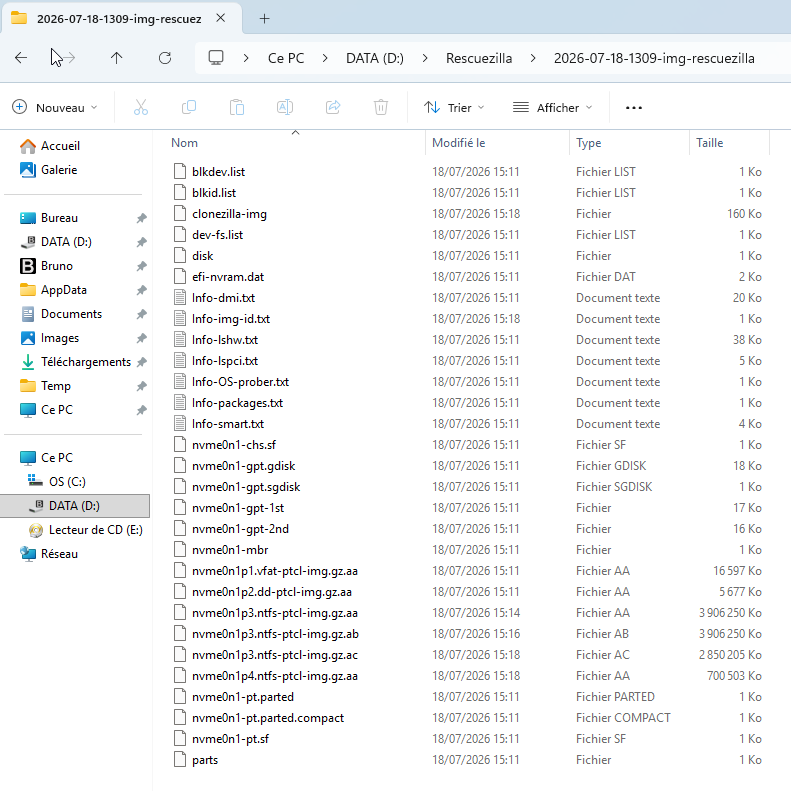Screen dimensions: 791x793
Task: Open the Nouveau dropdown menu
Action: 55,108
